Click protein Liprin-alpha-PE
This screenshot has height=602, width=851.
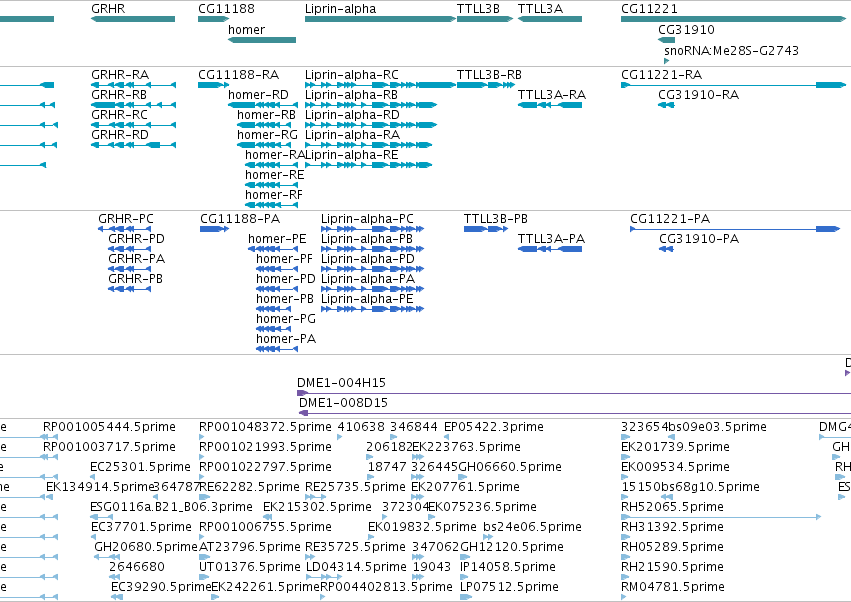[372, 309]
